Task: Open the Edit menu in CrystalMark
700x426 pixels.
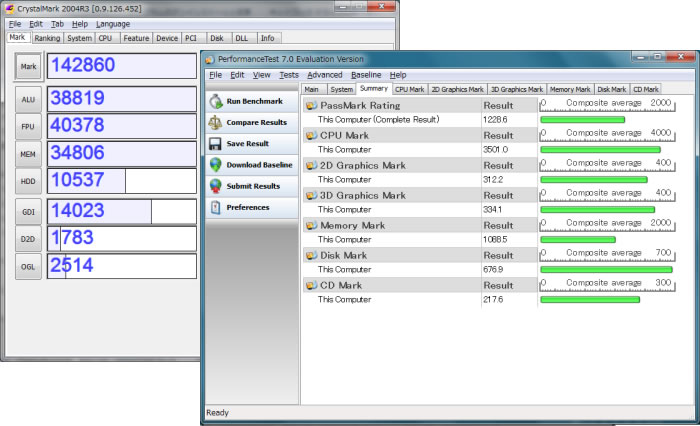Action: click(x=36, y=24)
